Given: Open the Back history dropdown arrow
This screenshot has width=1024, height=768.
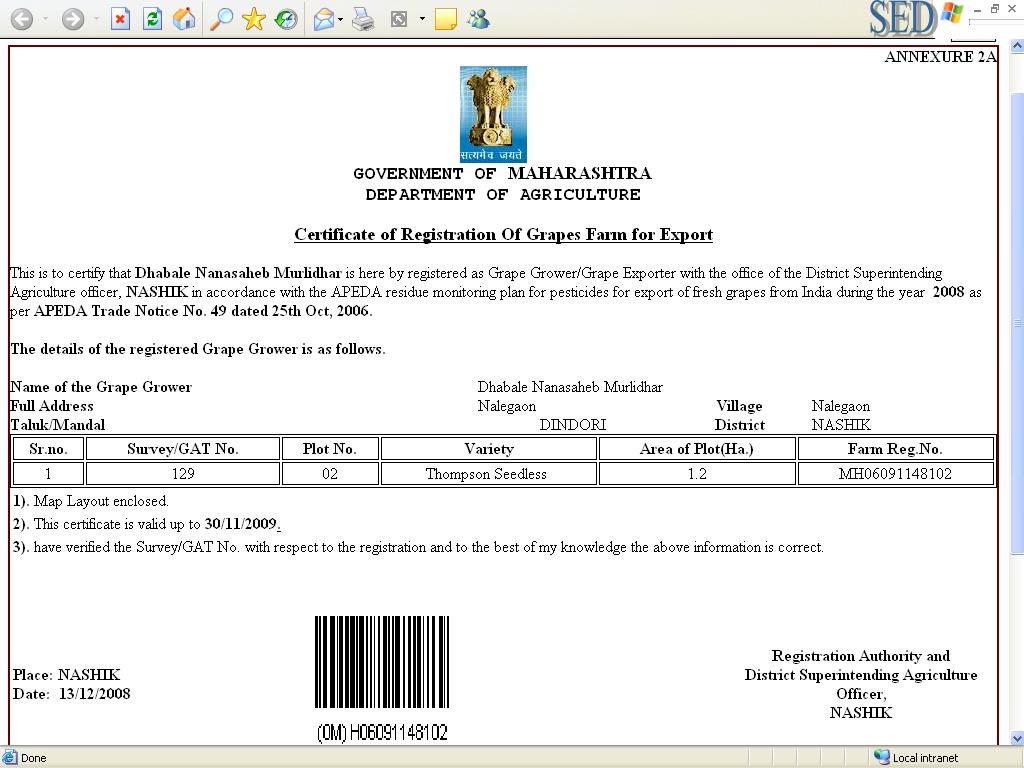Looking at the screenshot, I should click(x=45, y=19).
